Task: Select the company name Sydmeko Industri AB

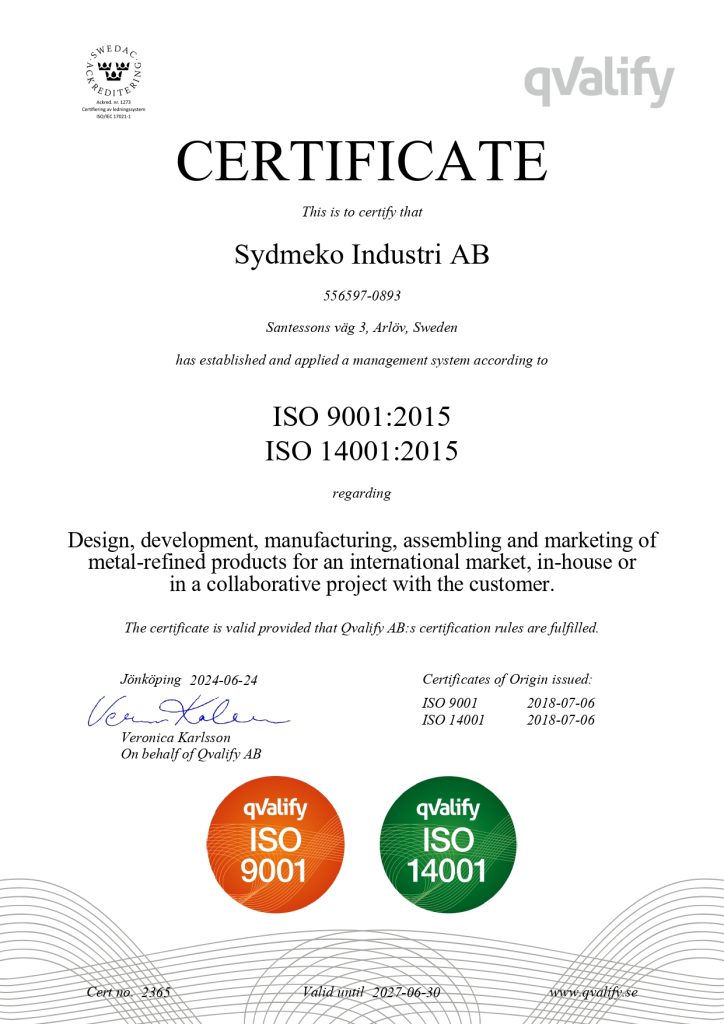Action: 361,255
